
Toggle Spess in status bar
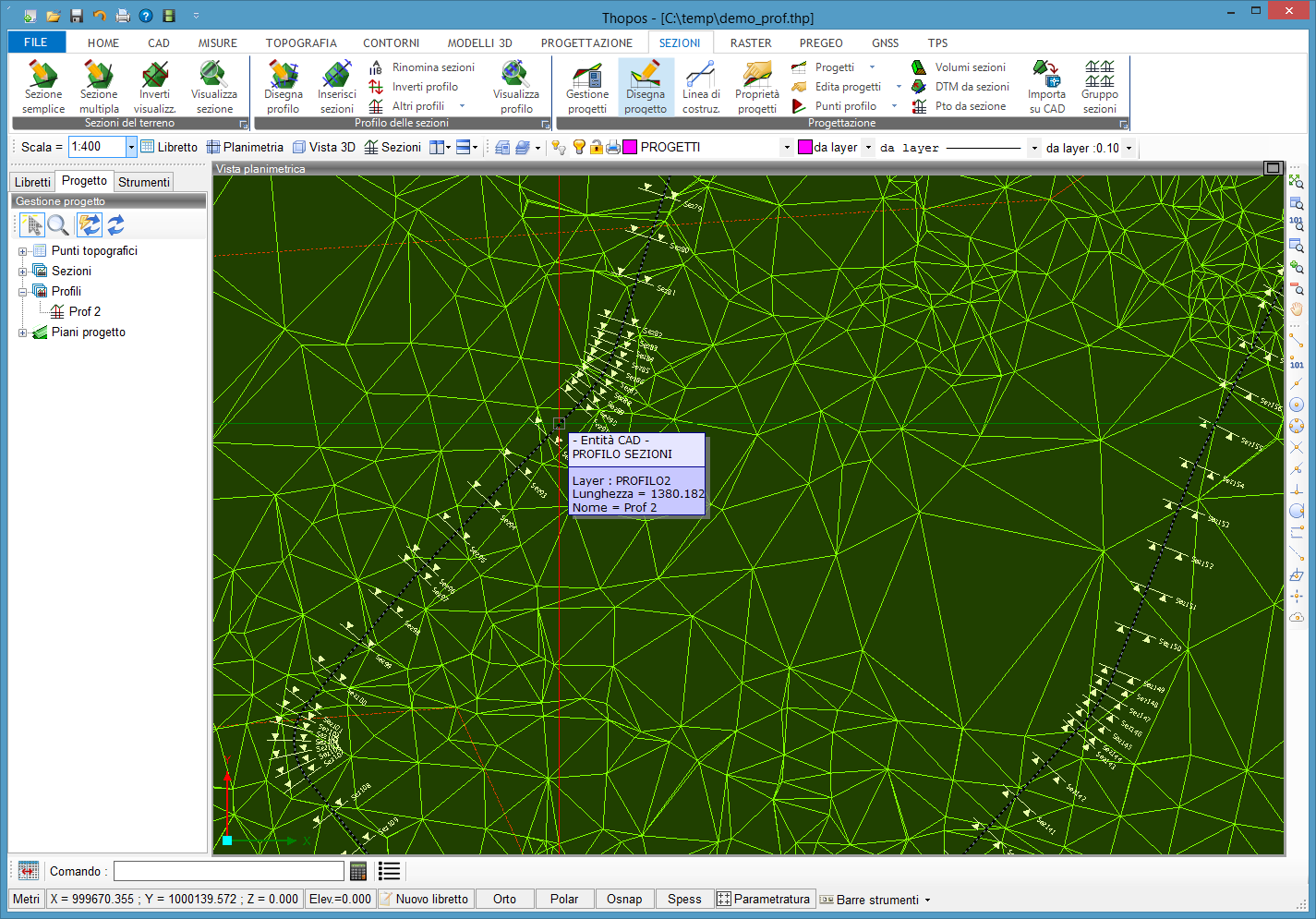(684, 899)
